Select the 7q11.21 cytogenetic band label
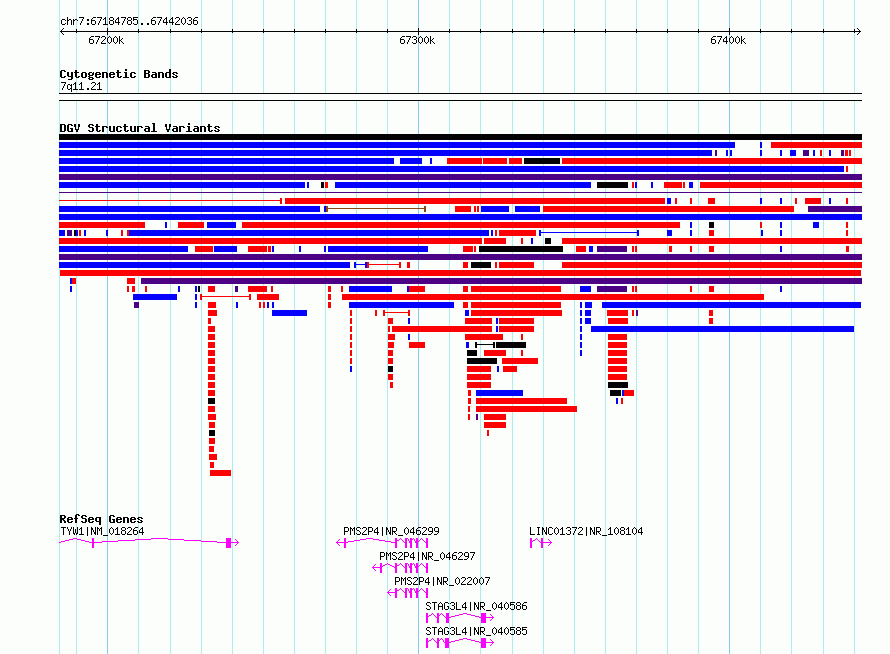 point(81,86)
